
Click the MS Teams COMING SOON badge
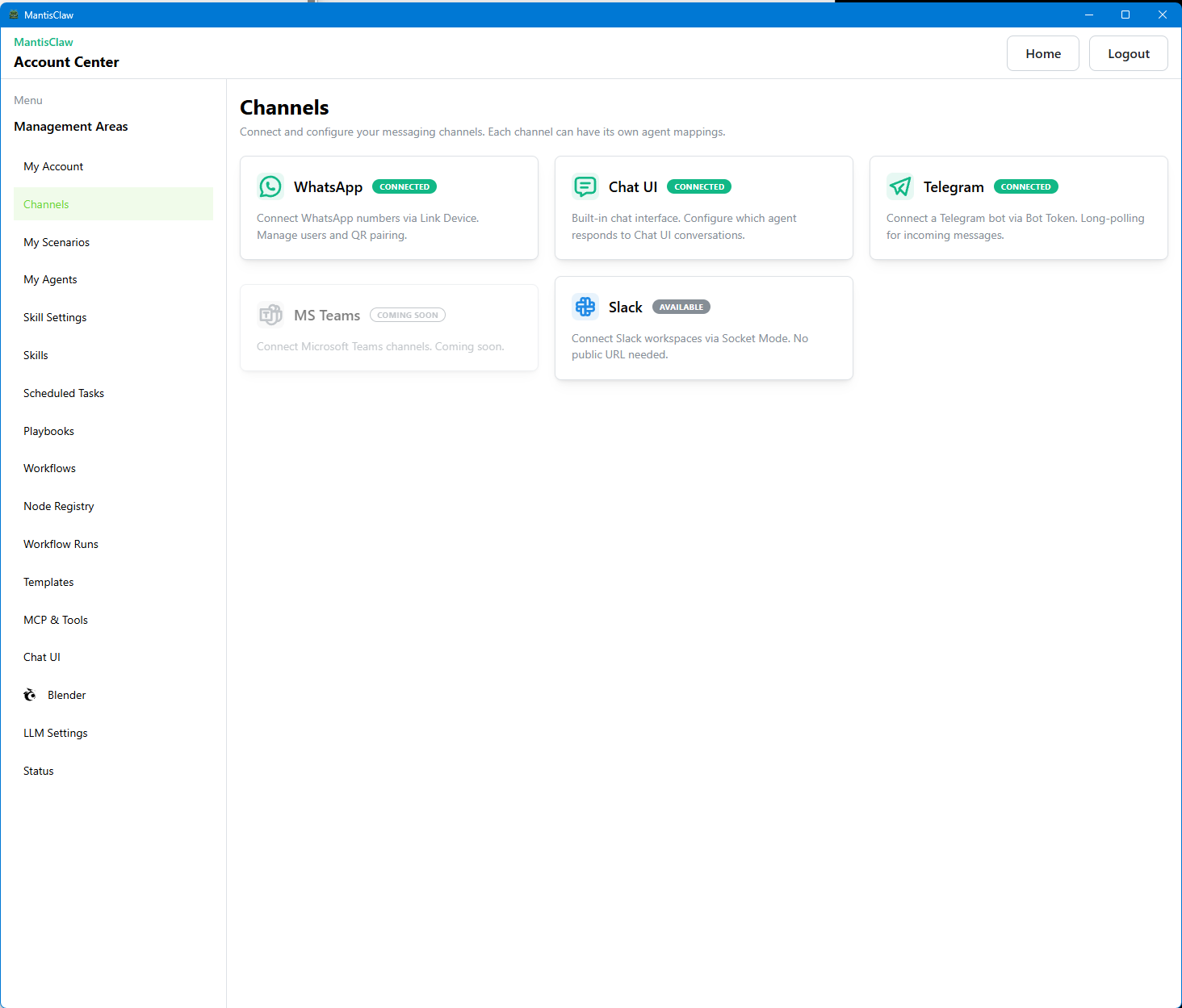[408, 315]
